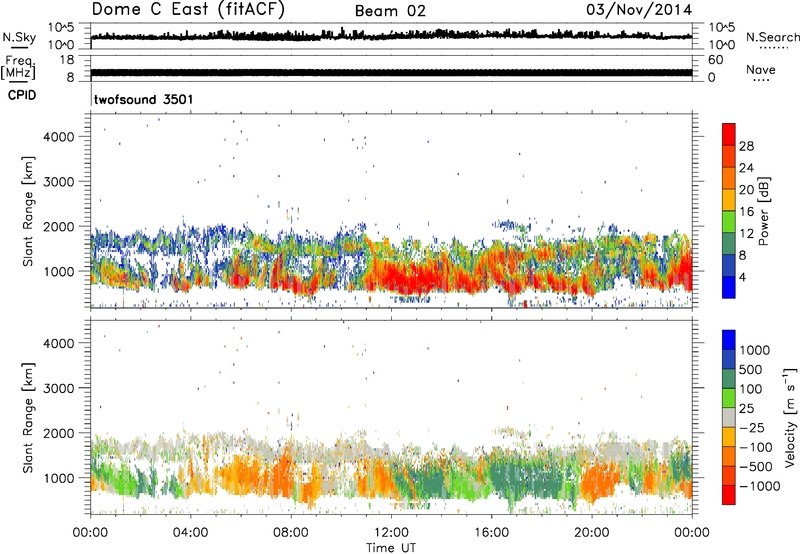800x554 pixels.
Task: Click the velocity panel 'Slant Range [km]' label
Action: tap(28, 417)
